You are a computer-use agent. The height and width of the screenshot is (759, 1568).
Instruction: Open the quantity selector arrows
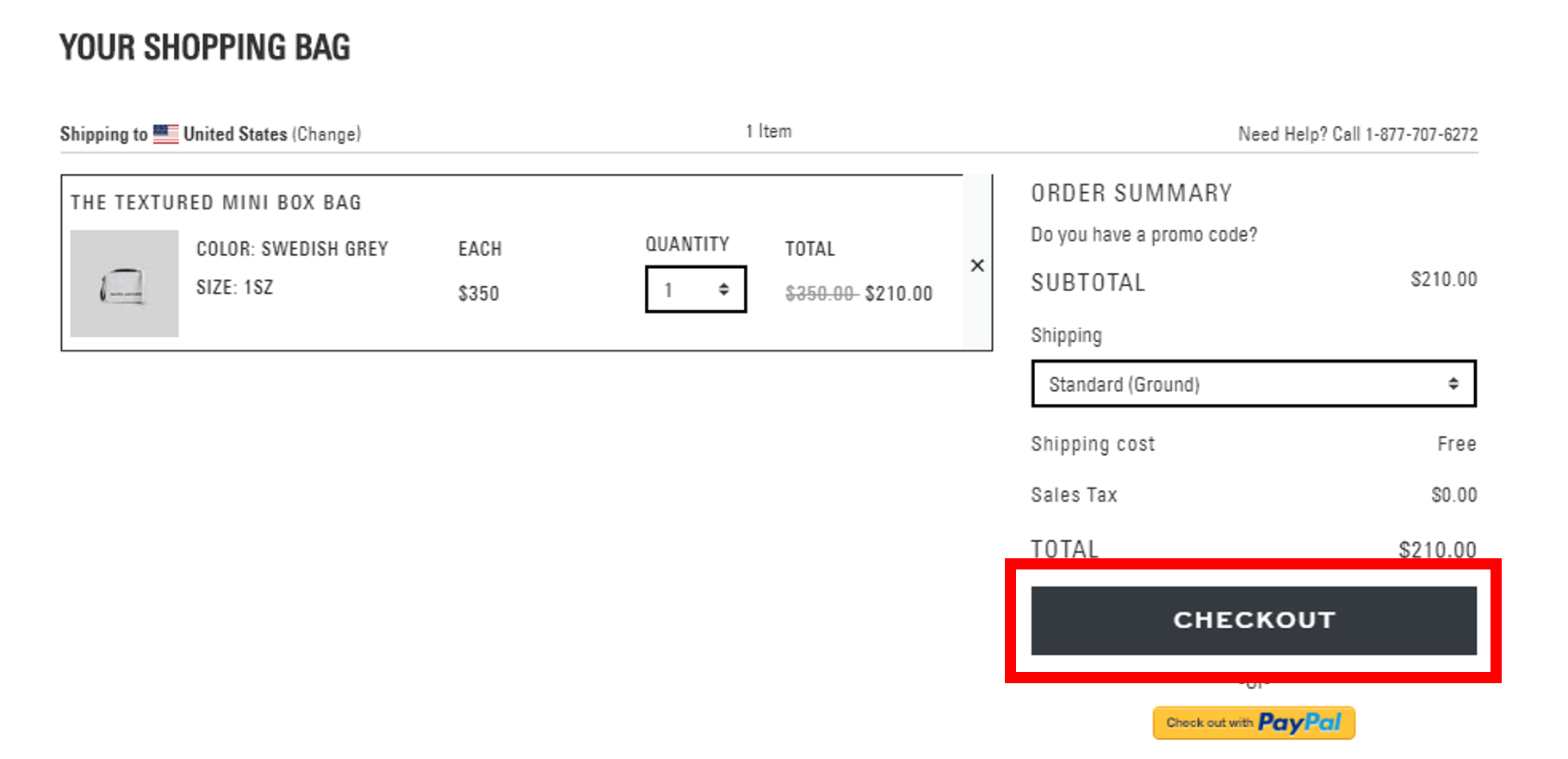(724, 289)
